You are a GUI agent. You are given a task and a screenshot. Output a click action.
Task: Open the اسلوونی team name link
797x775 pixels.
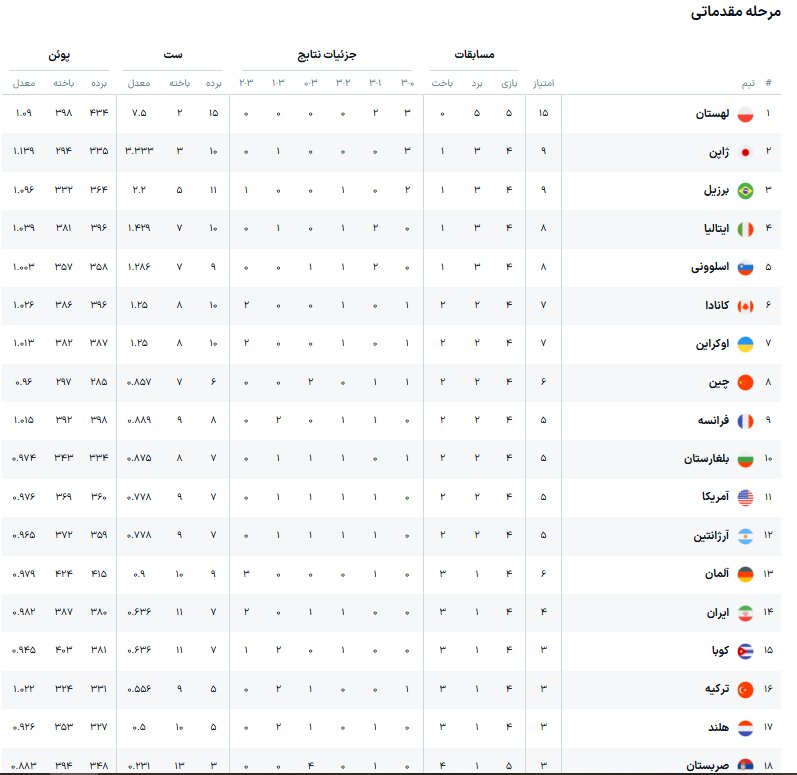tap(709, 268)
